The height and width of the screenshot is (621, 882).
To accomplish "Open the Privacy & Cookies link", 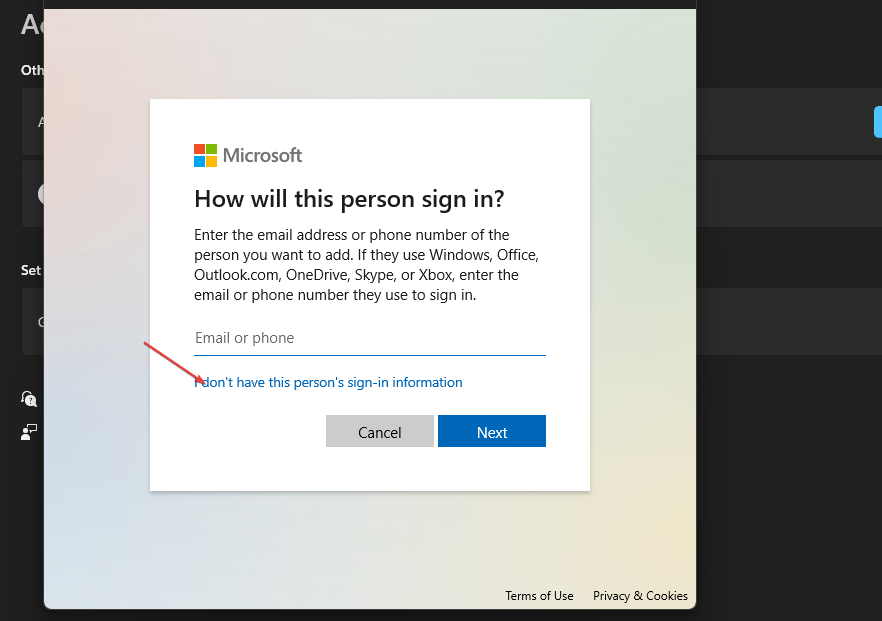I will (640, 596).
